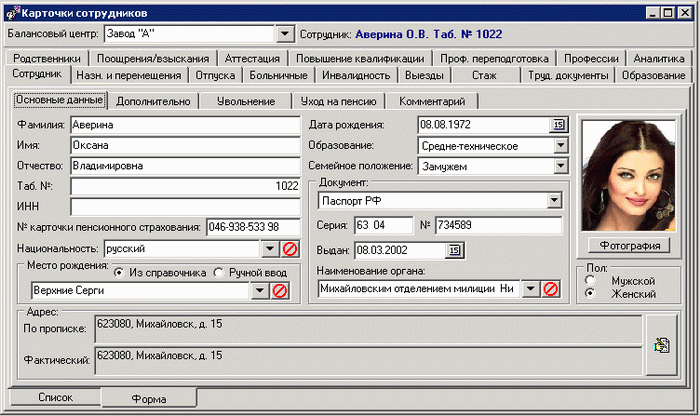Open the Образование dropdown list

coord(561,146)
